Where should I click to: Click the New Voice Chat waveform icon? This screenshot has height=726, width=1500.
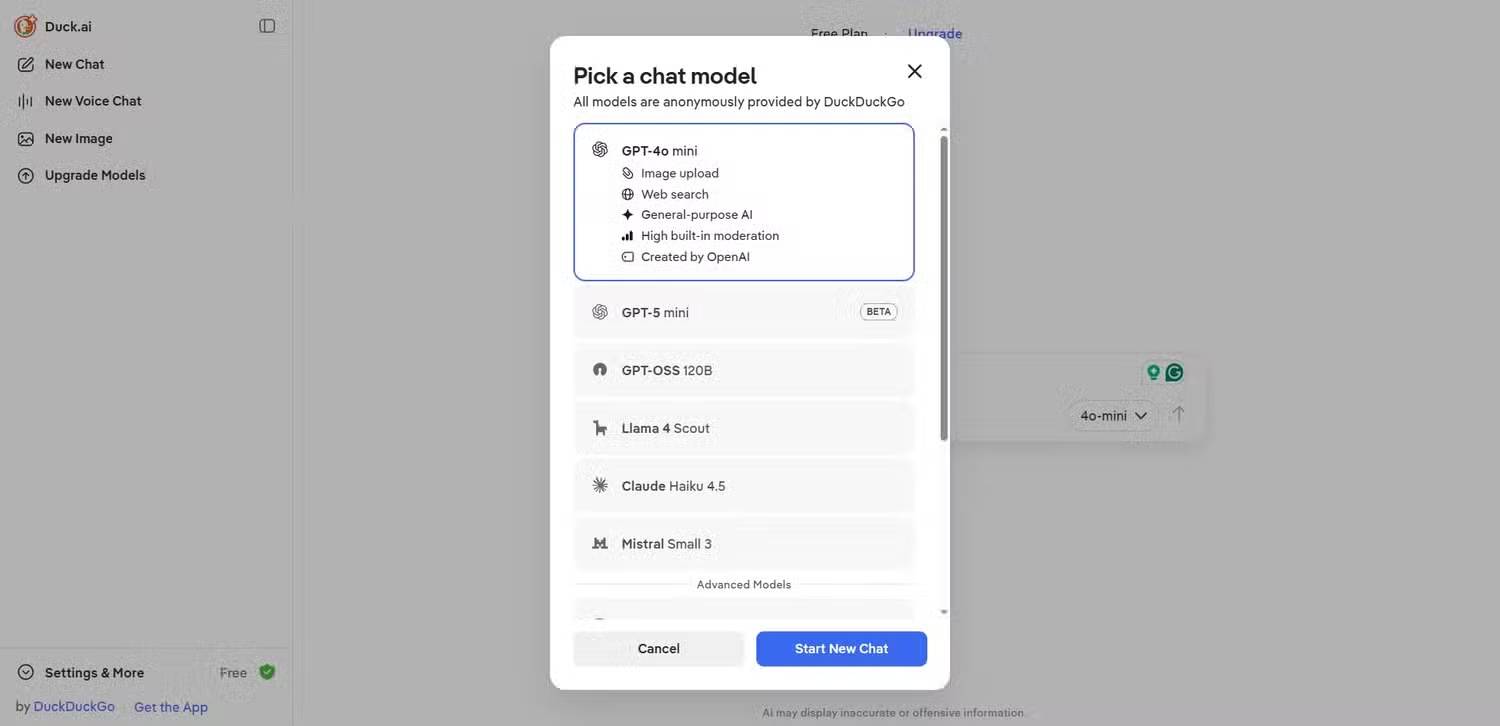pyautogui.click(x=26, y=101)
